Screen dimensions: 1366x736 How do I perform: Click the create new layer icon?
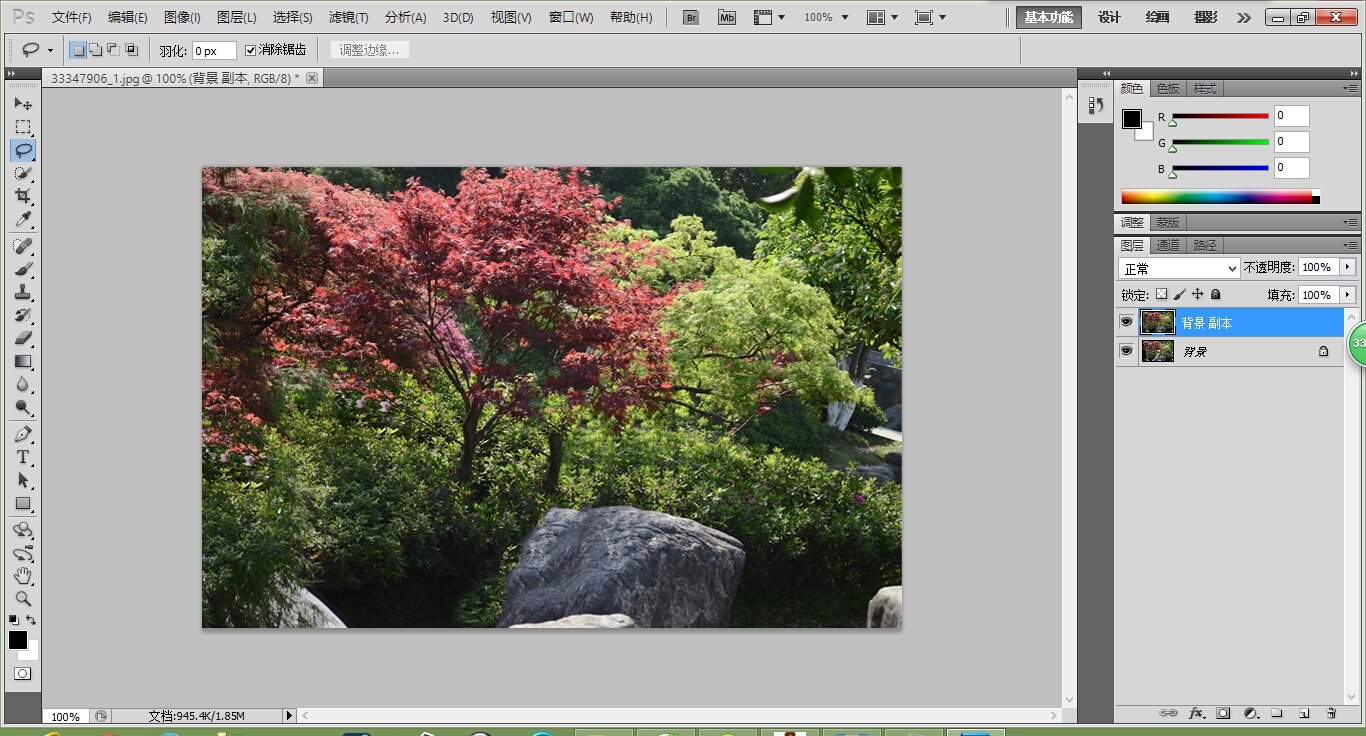1304,713
